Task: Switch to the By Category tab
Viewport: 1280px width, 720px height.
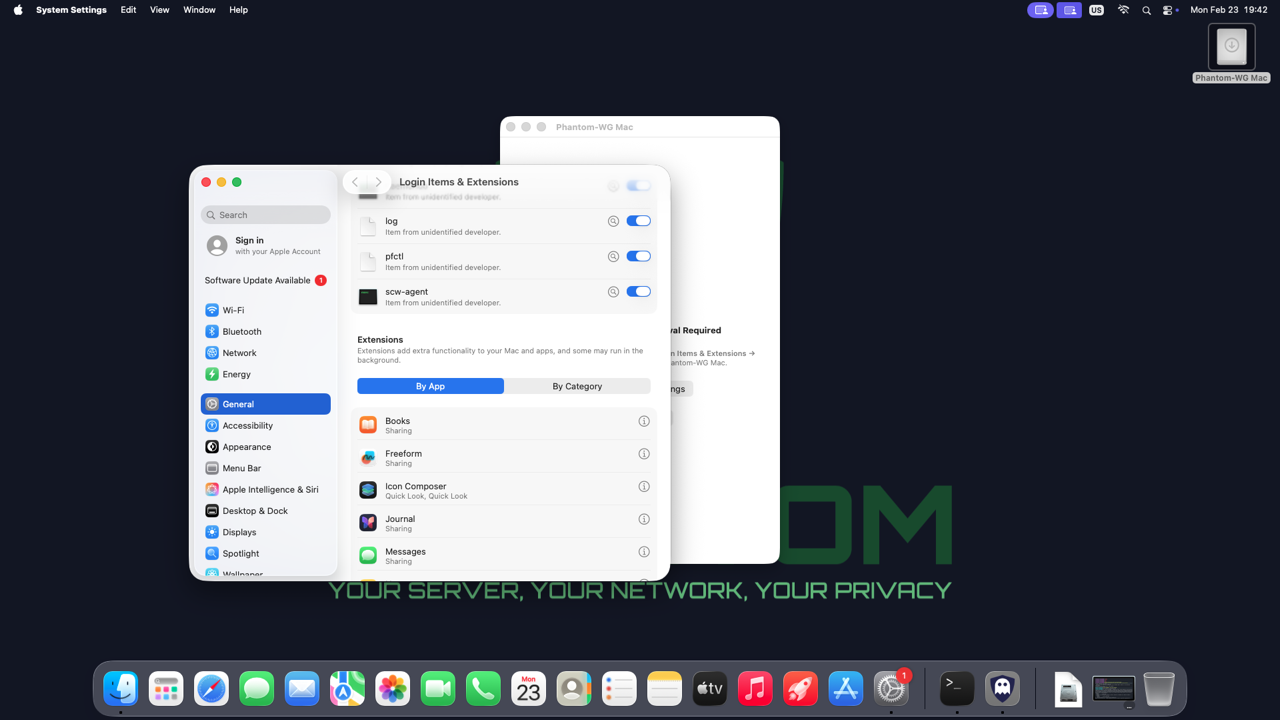Action: click(x=577, y=386)
